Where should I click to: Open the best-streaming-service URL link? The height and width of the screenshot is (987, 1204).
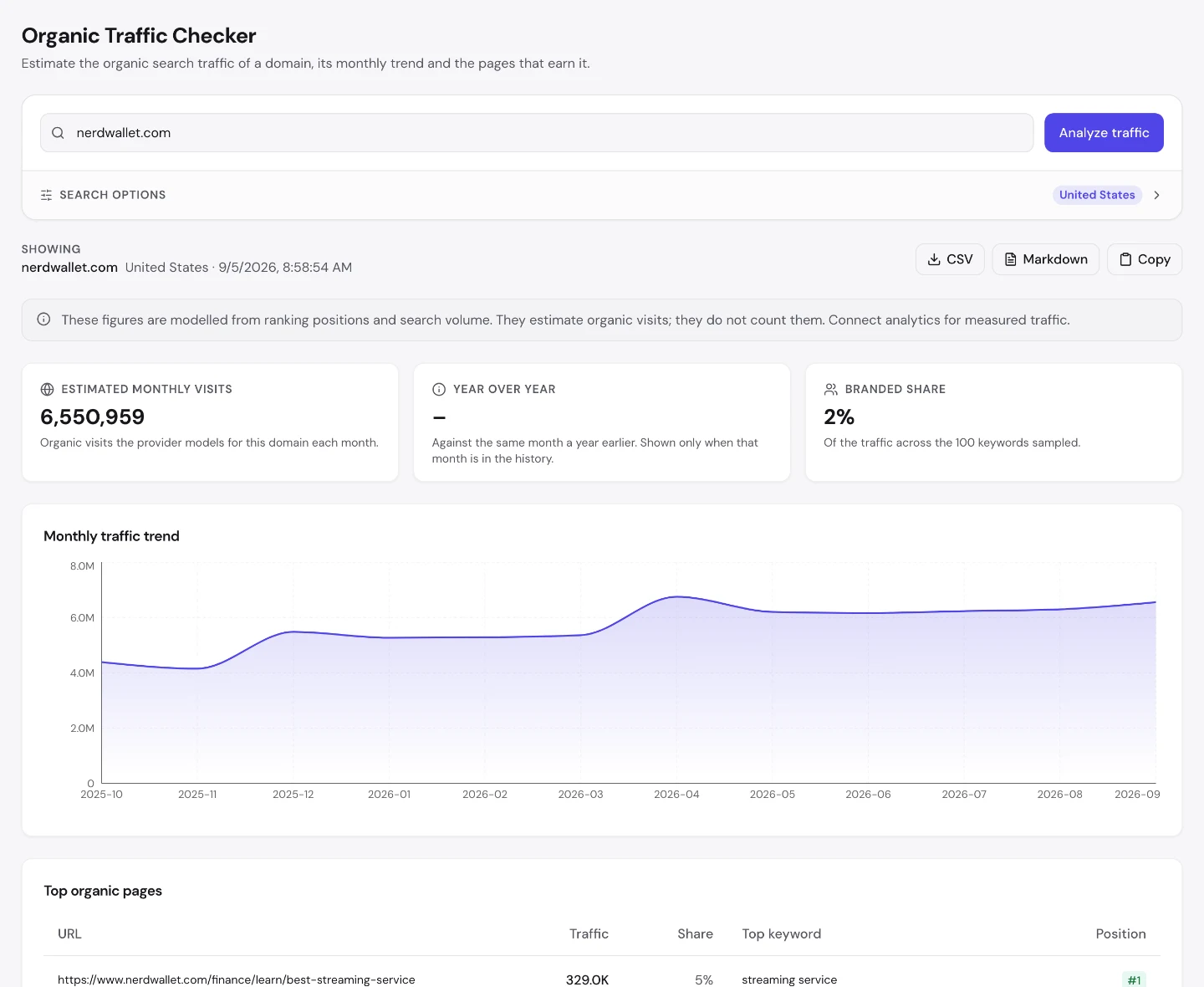[237, 979]
